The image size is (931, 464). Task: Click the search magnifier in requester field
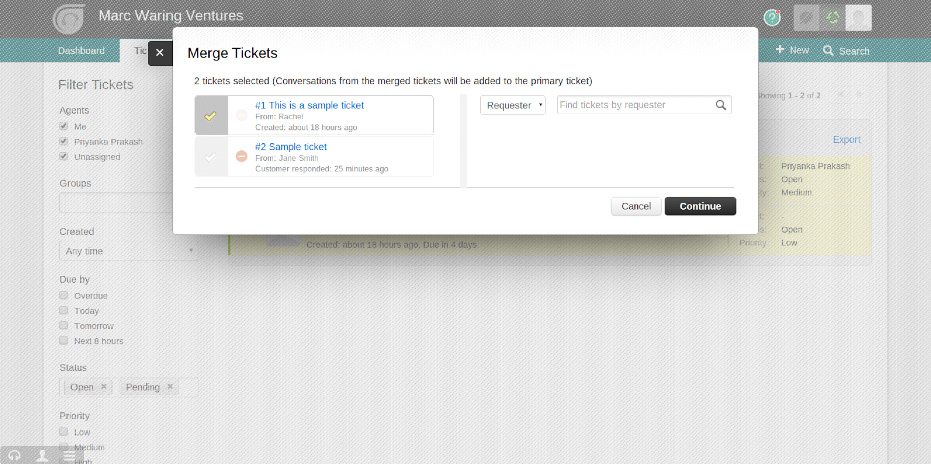pos(720,105)
